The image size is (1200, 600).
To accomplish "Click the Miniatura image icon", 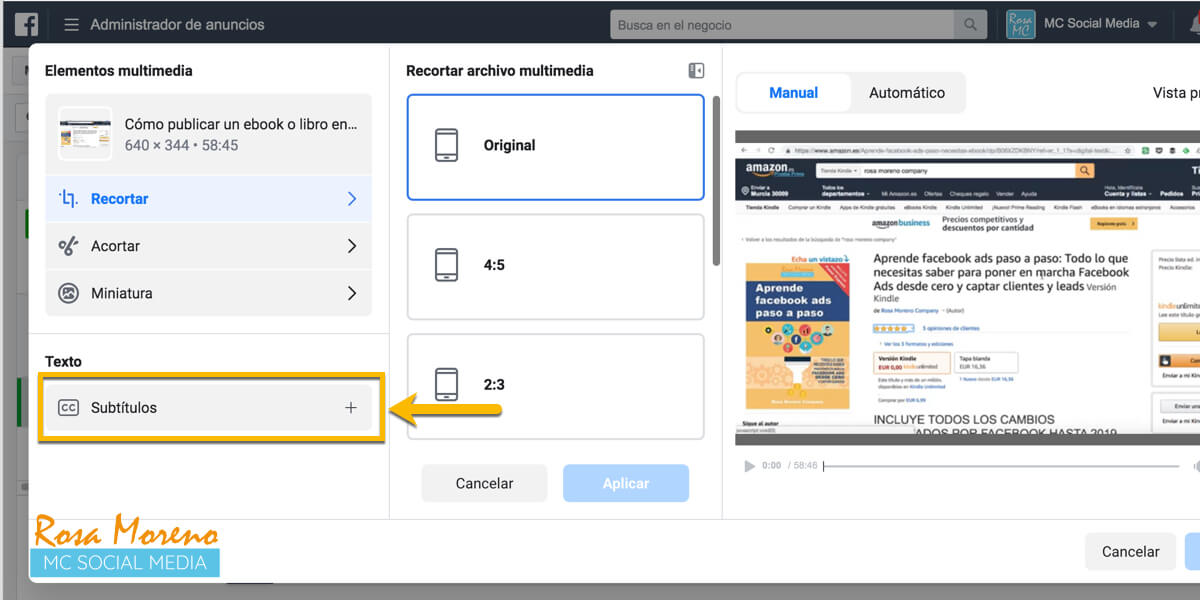I will [x=68, y=293].
